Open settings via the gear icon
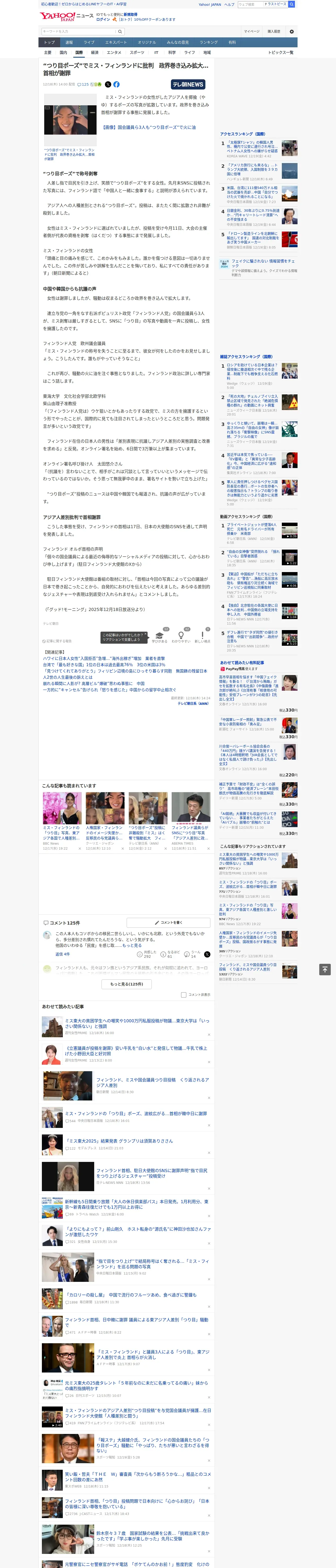Viewport: 336px width, 1568px height. (x=292, y=32)
